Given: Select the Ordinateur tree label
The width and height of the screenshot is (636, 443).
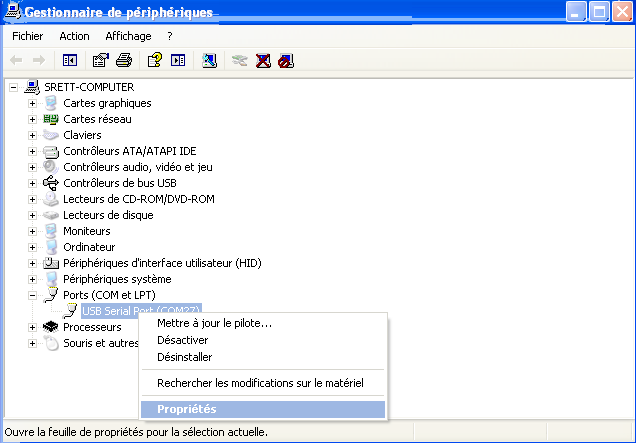Looking at the screenshot, I should tap(89, 247).
